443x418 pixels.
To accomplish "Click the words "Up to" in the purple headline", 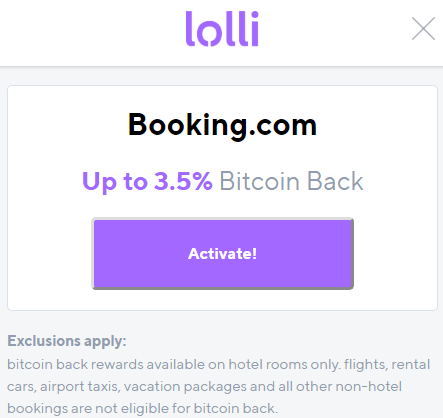I will (115, 182).
